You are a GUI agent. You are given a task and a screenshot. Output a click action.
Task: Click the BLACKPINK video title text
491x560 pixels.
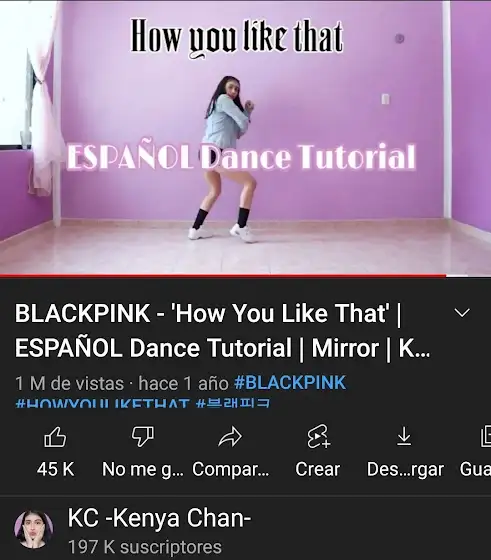[222, 330]
